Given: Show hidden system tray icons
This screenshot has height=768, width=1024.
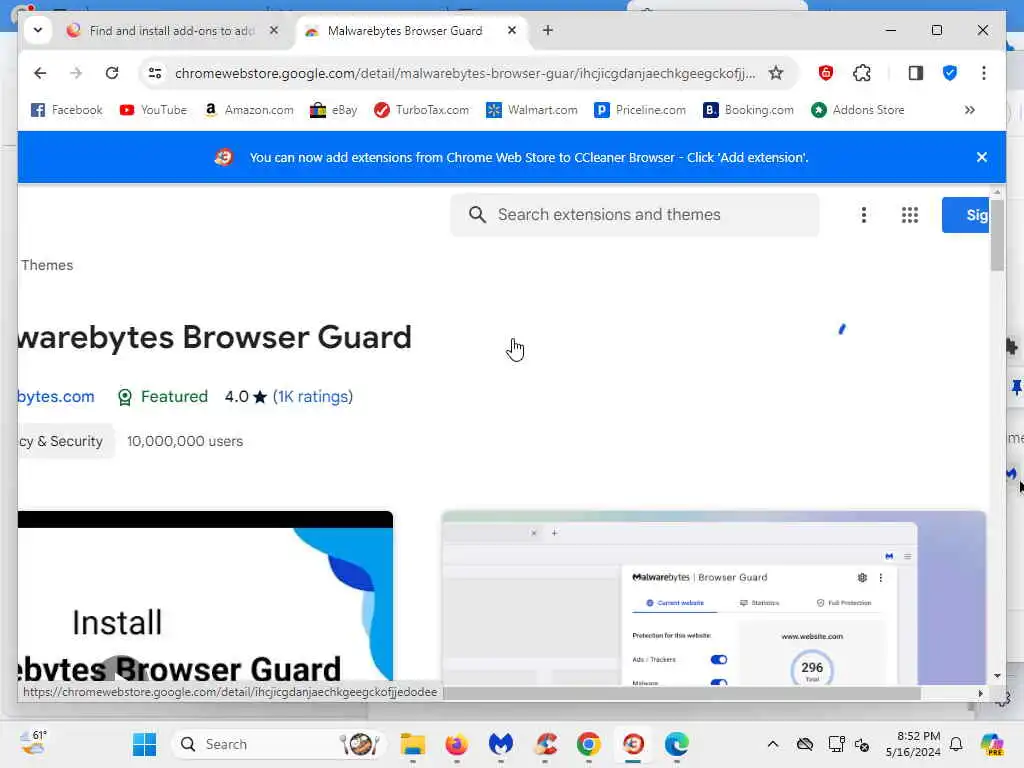Looking at the screenshot, I should (773, 744).
